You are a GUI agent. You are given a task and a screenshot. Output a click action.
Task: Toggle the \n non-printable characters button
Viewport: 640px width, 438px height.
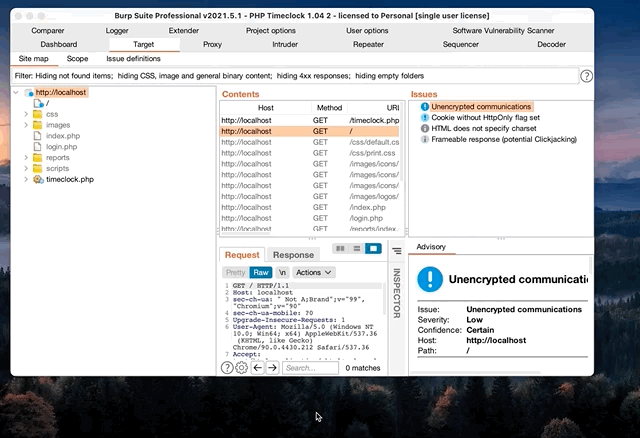coord(282,272)
